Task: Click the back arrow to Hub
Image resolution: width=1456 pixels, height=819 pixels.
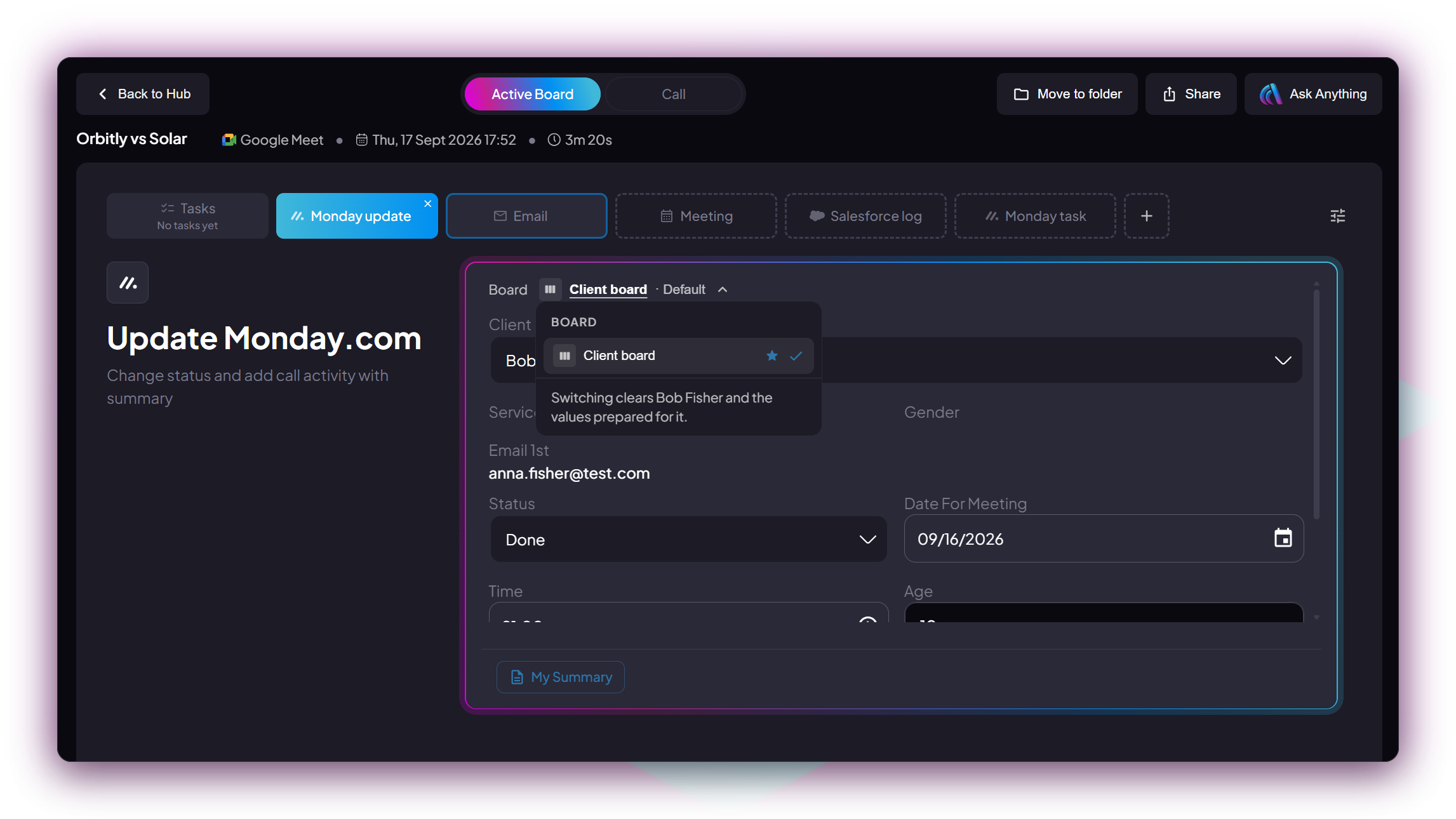Action: coord(103,94)
